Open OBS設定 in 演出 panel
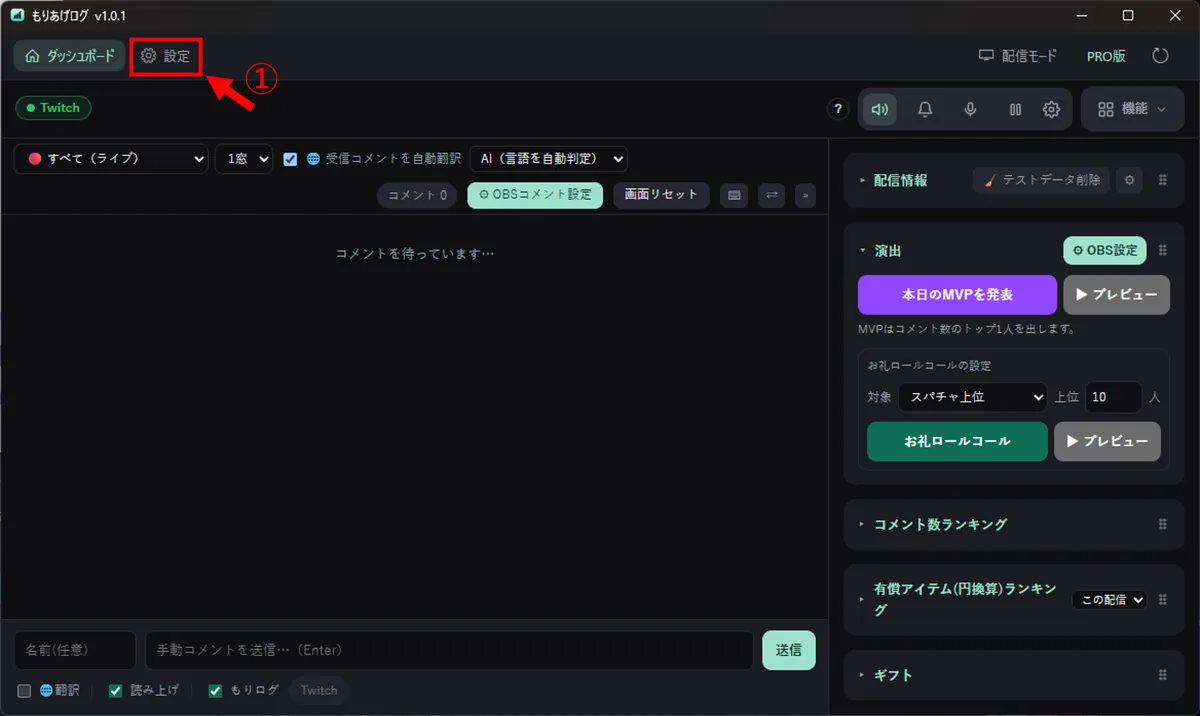The width and height of the screenshot is (1200, 716). coord(1104,250)
